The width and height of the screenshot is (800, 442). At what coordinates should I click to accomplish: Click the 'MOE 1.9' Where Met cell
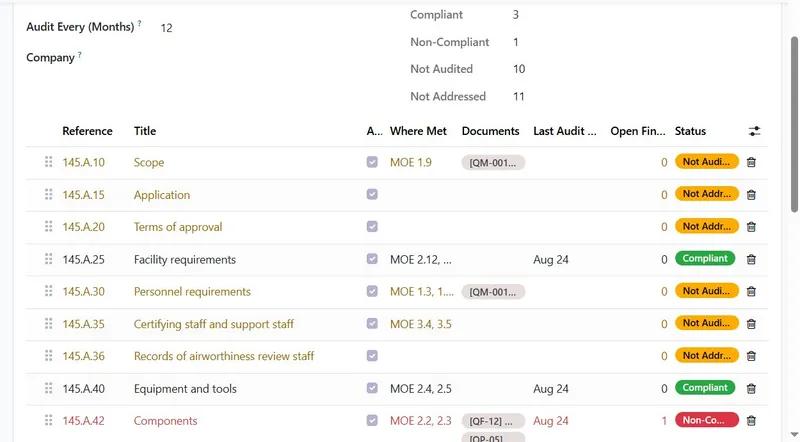(411, 162)
